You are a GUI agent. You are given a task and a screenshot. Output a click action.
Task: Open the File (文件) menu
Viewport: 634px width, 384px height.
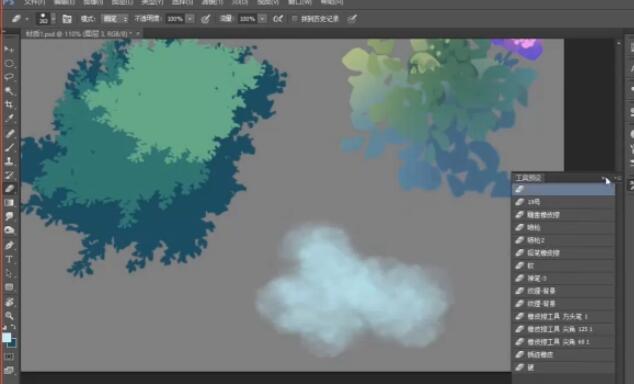coord(34,2)
